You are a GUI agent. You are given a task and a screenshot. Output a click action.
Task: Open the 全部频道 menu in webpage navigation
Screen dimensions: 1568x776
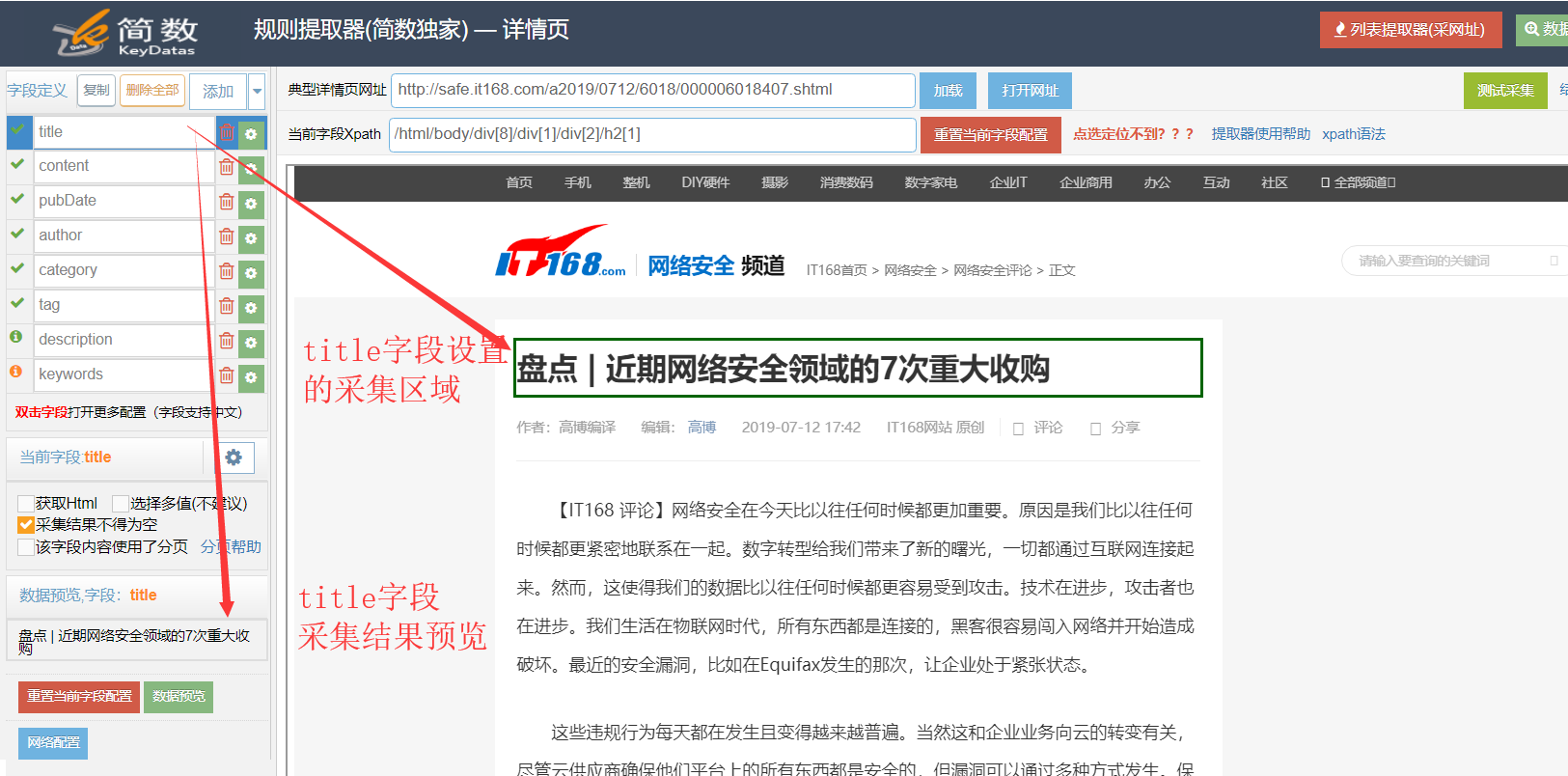pyautogui.click(x=1358, y=182)
